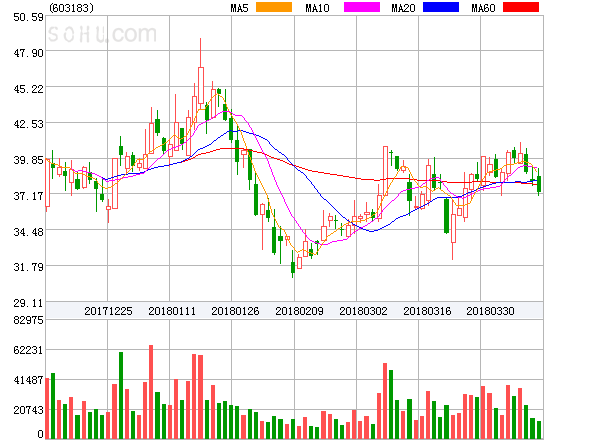This screenshot has height=440, width=600.
Task: Click the 47.90 price axis label
Action: pyautogui.click(x=29, y=53)
